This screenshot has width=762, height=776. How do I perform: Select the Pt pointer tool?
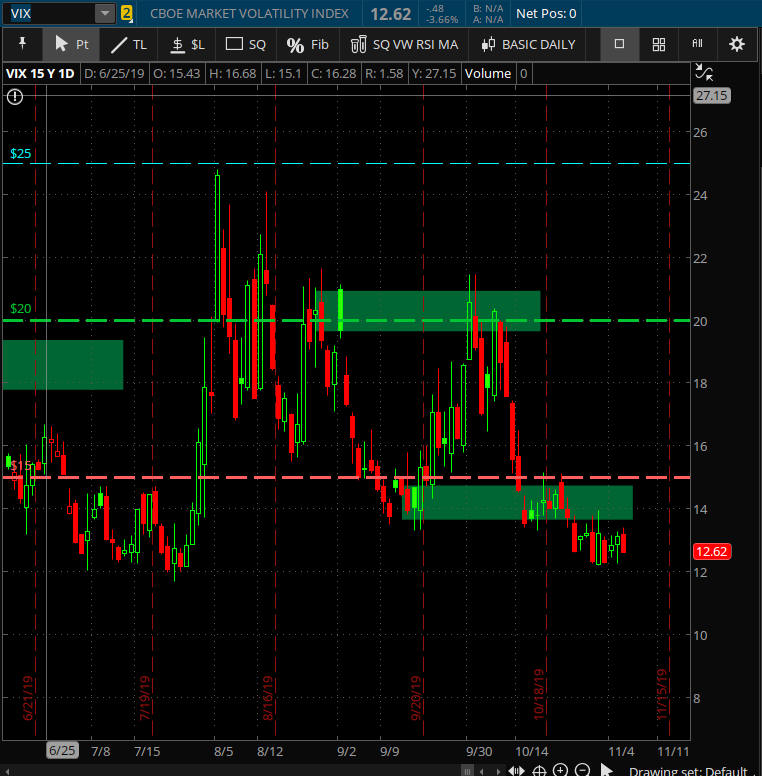[x=72, y=44]
